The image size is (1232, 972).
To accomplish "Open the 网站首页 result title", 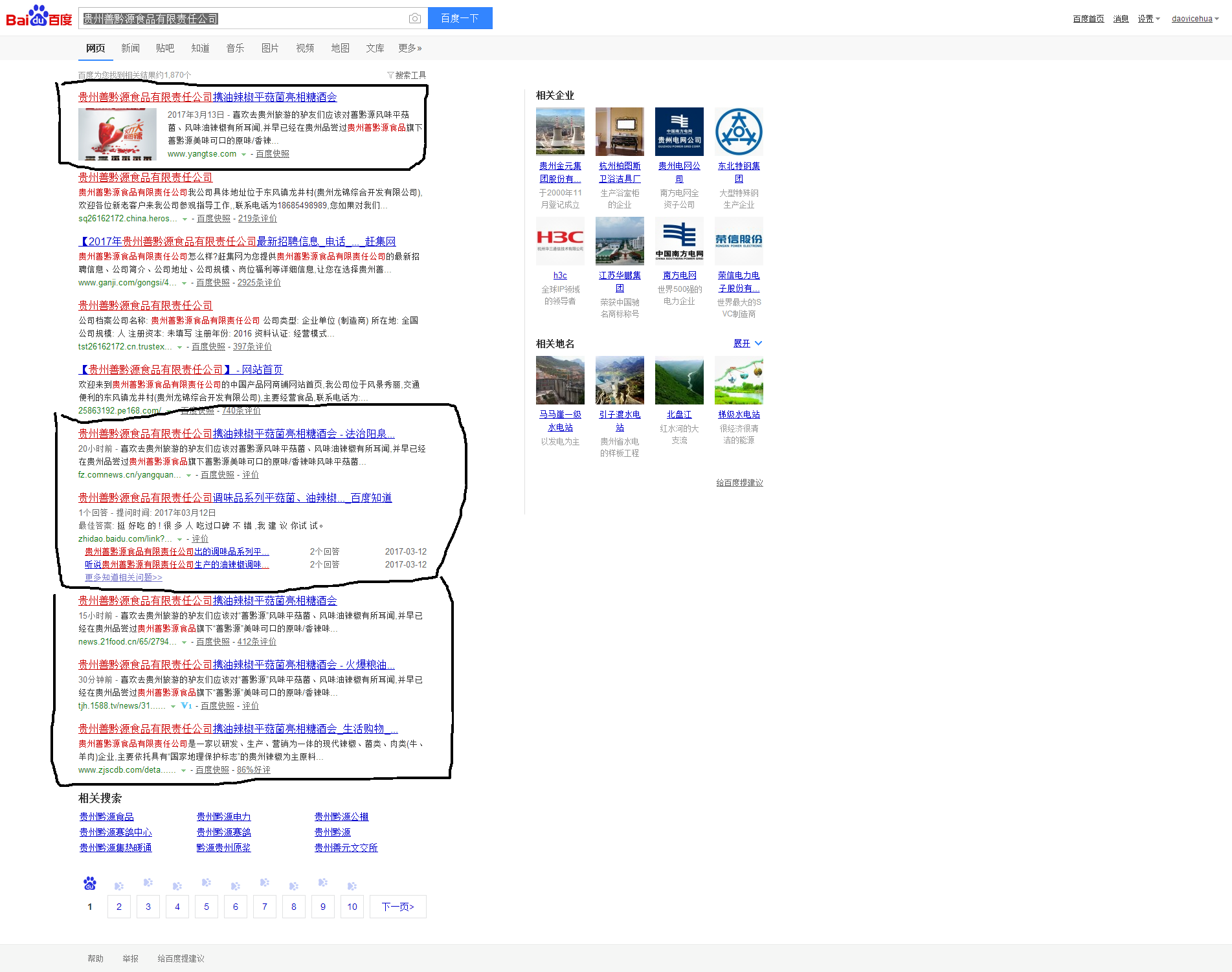I will click(x=181, y=370).
